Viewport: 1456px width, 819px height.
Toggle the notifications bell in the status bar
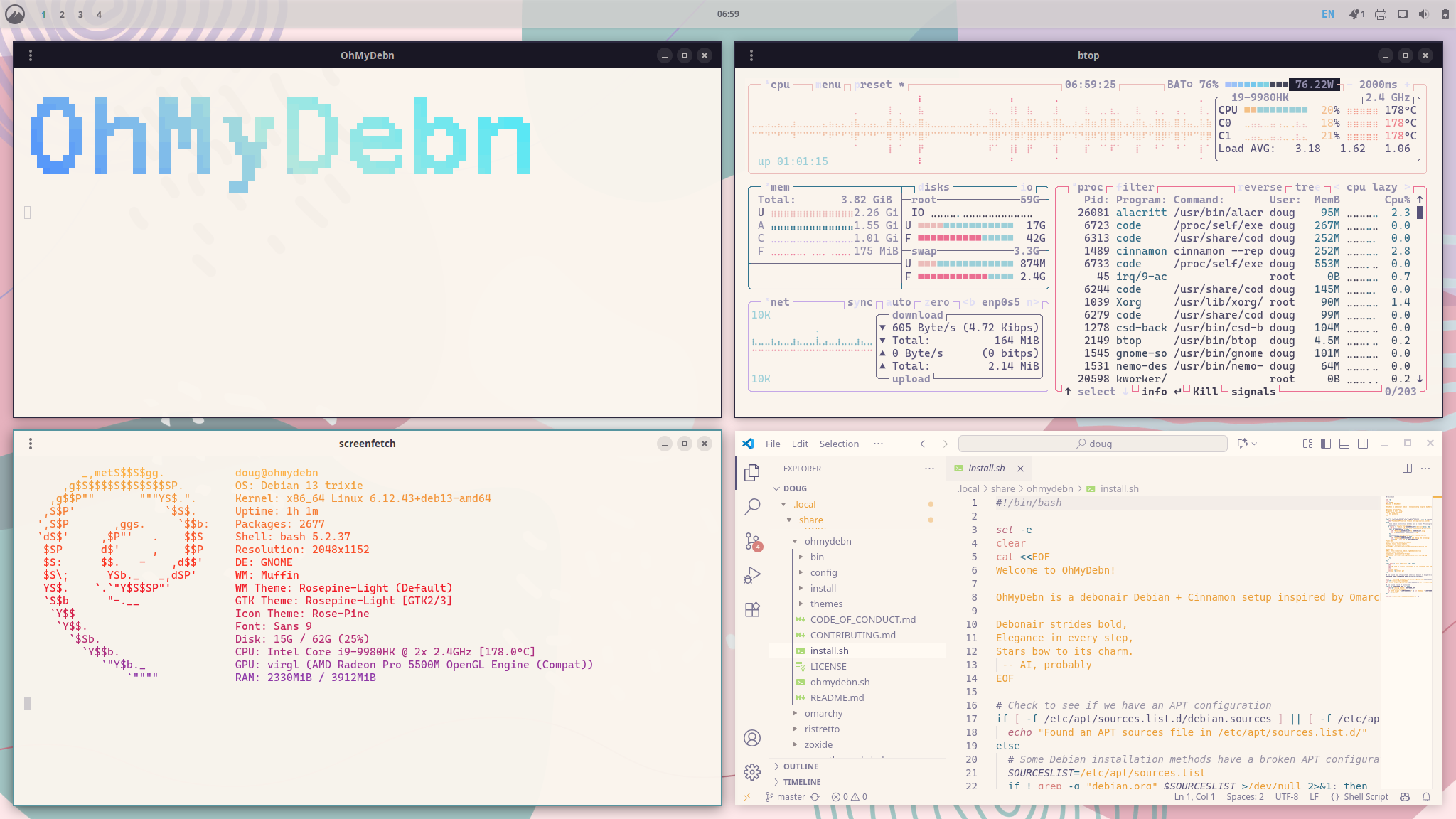pos(1426,796)
